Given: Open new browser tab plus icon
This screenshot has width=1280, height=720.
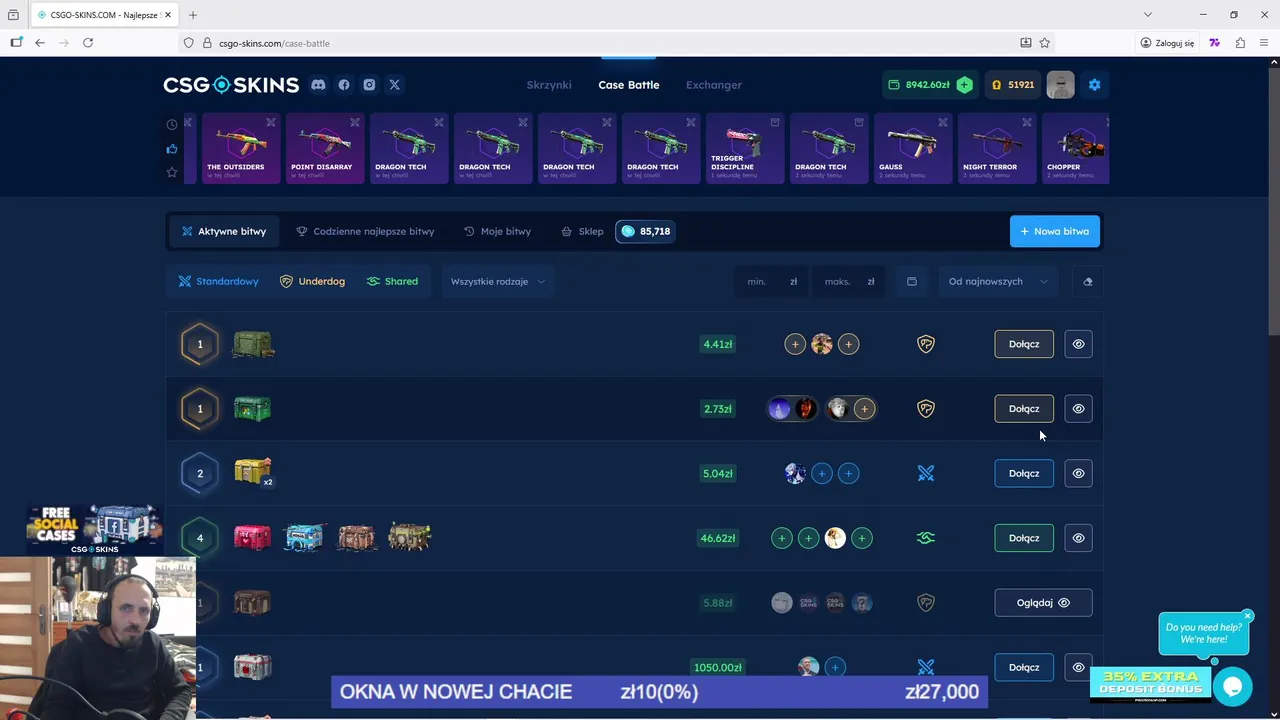Looking at the screenshot, I should tap(193, 15).
